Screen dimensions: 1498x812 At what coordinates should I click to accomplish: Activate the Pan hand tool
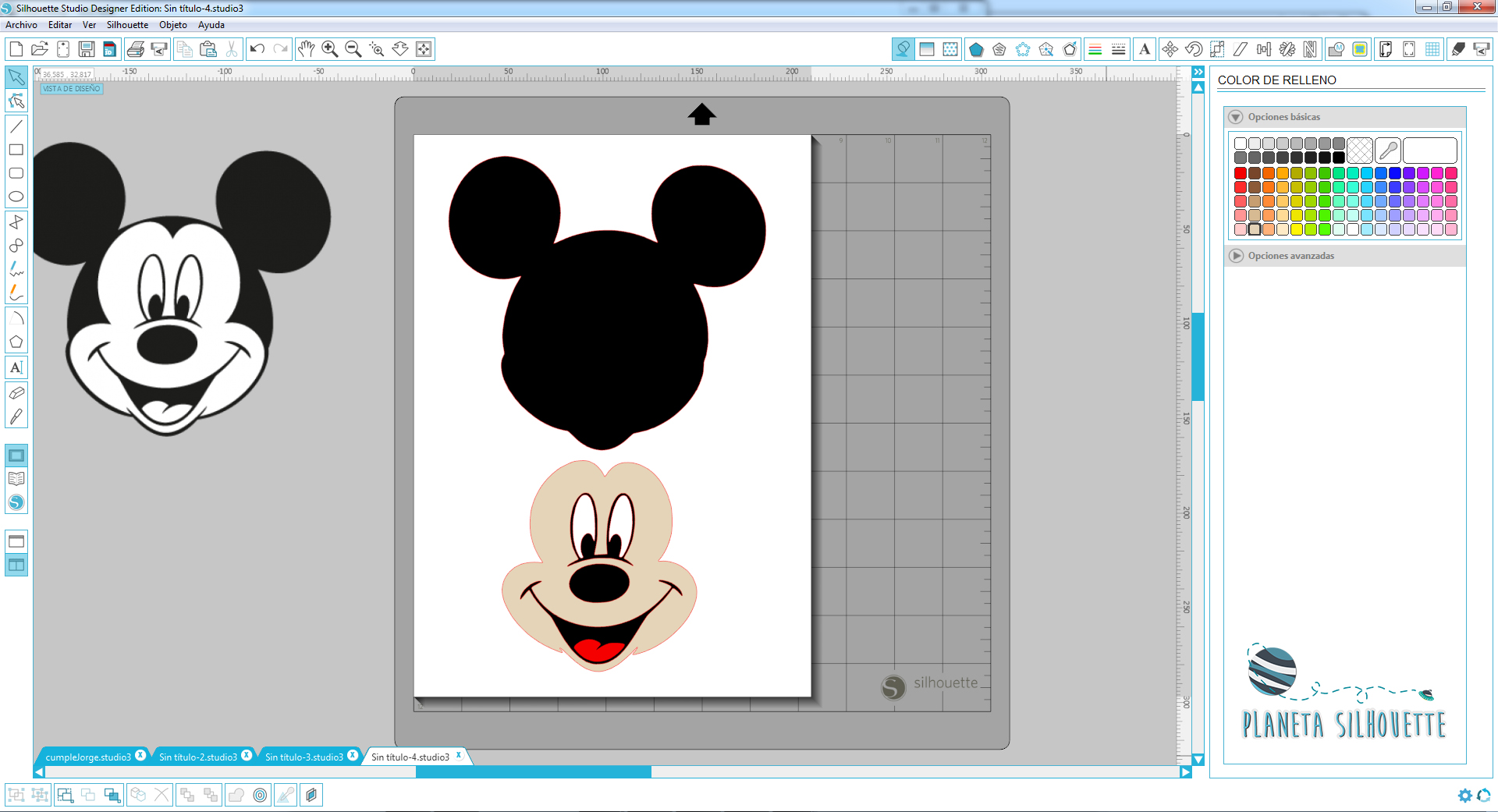point(307,49)
